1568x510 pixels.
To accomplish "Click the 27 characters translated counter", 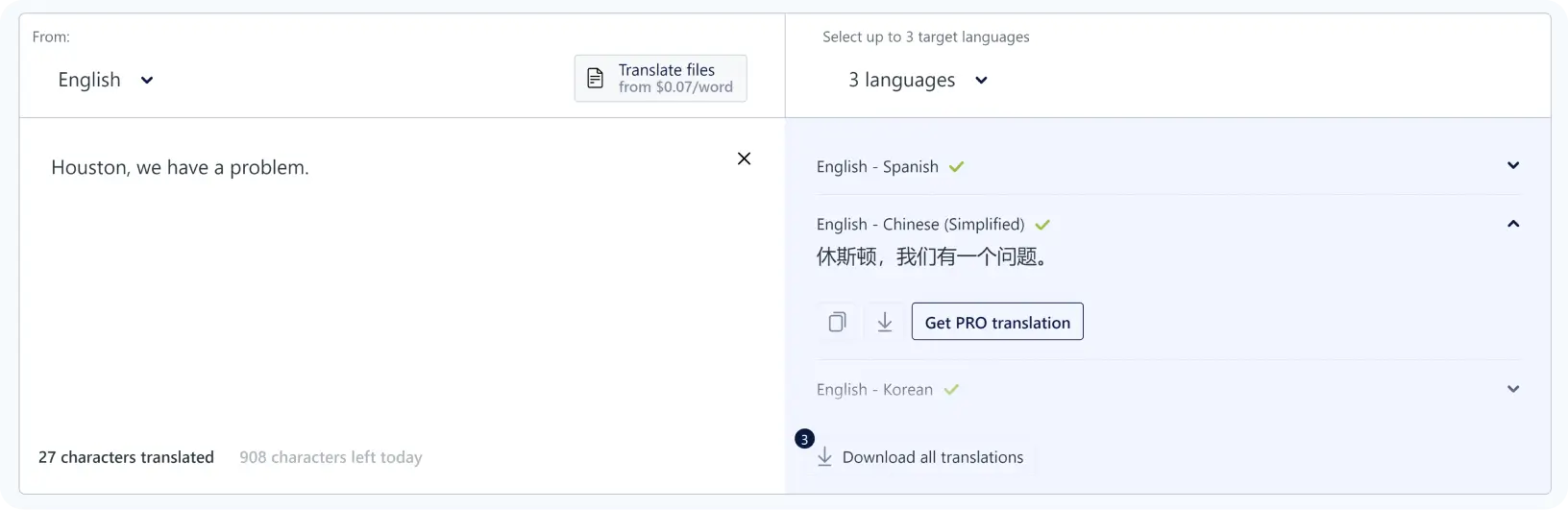I will point(126,457).
